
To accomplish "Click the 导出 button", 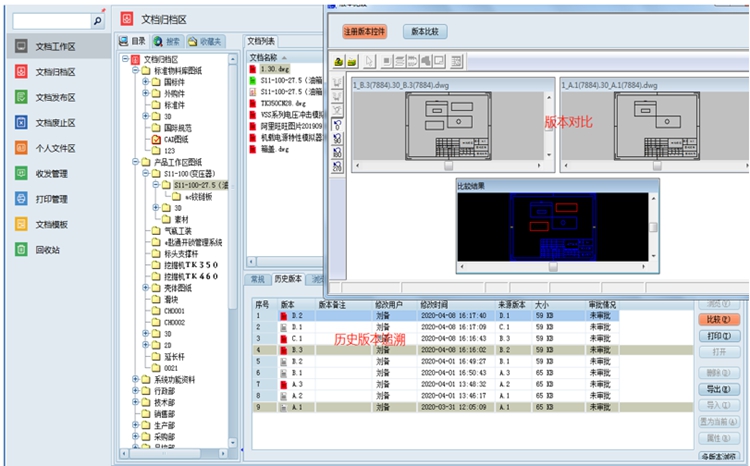I will (714, 389).
